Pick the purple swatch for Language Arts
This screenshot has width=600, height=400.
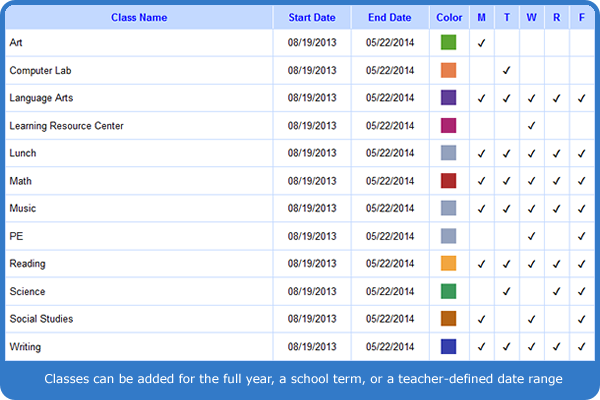coord(448,98)
